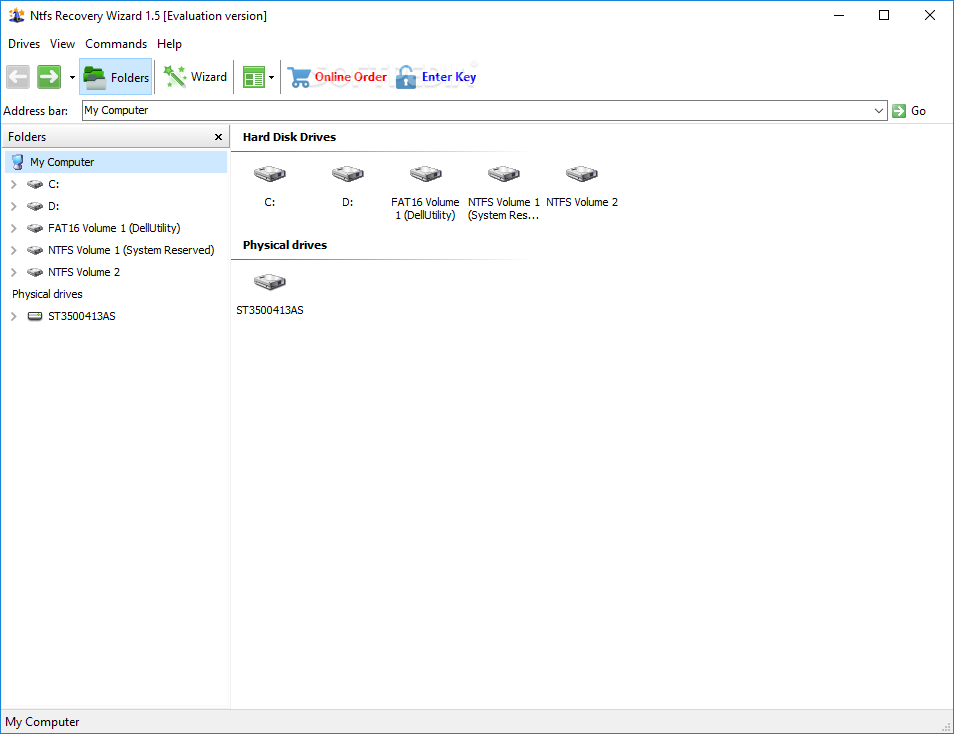Select NTFS Volume 2 in folder tree
Screen dimensions: 954x734
coord(74,272)
